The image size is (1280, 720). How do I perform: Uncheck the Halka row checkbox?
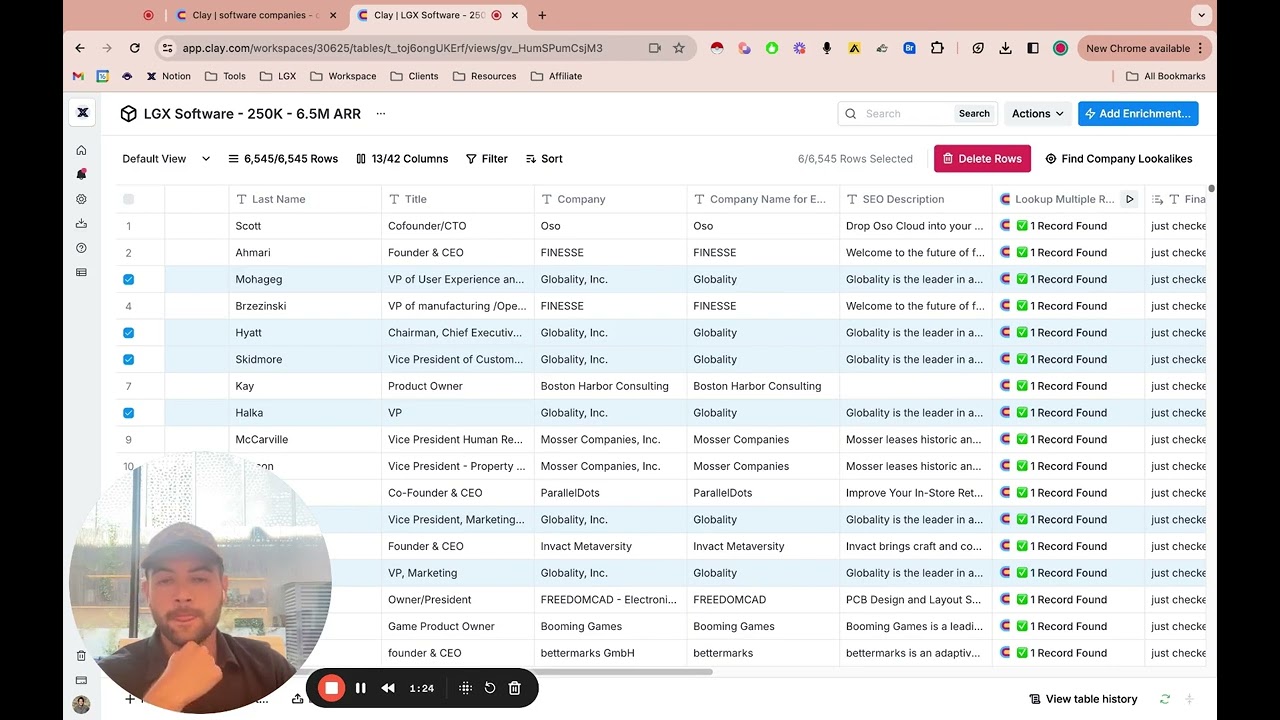pyautogui.click(x=128, y=413)
